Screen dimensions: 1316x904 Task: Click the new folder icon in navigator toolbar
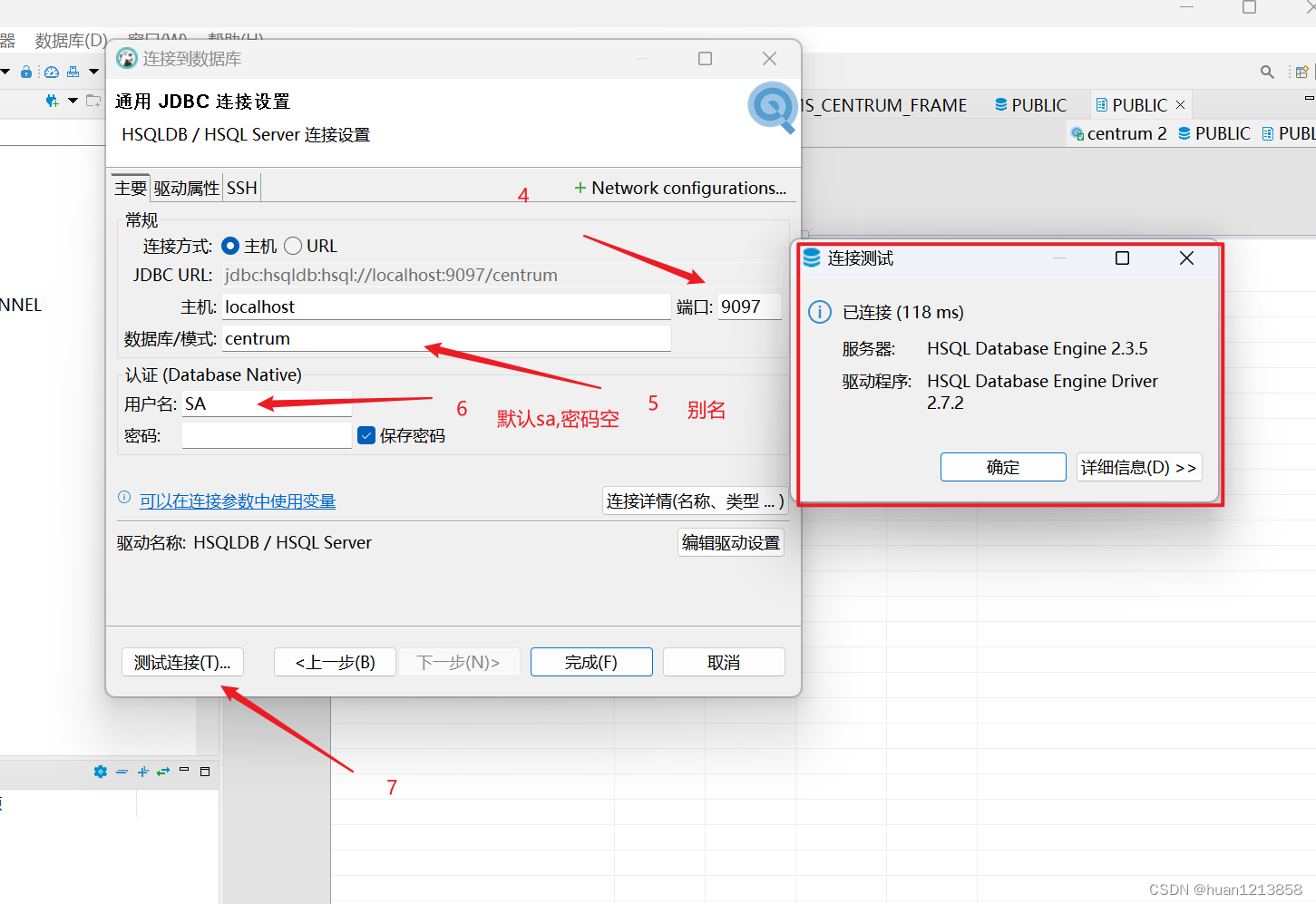(93, 101)
